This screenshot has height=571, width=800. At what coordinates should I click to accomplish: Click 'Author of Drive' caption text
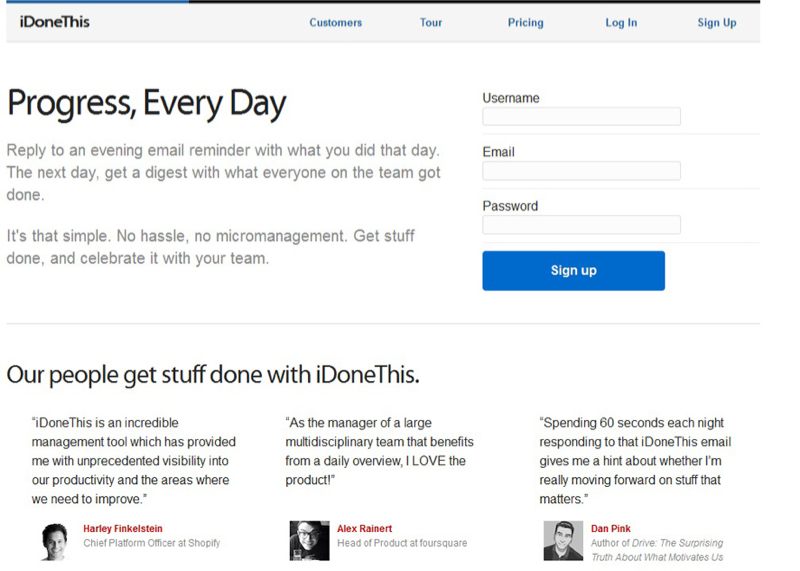tap(657, 550)
